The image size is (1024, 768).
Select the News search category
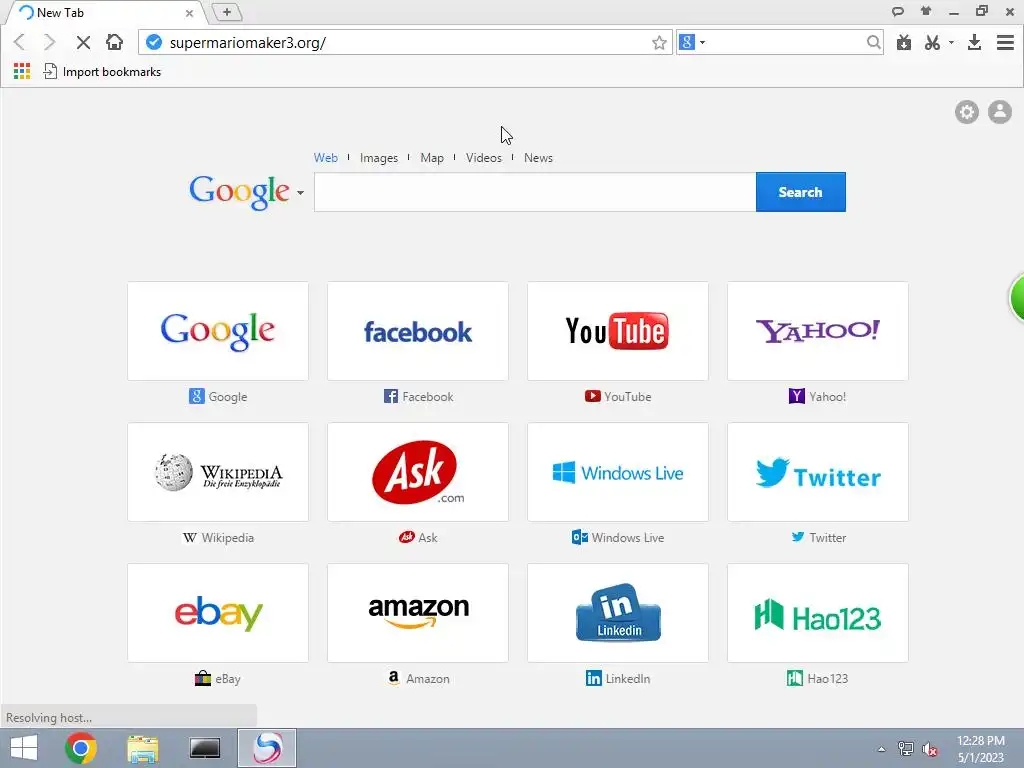click(538, 157)
